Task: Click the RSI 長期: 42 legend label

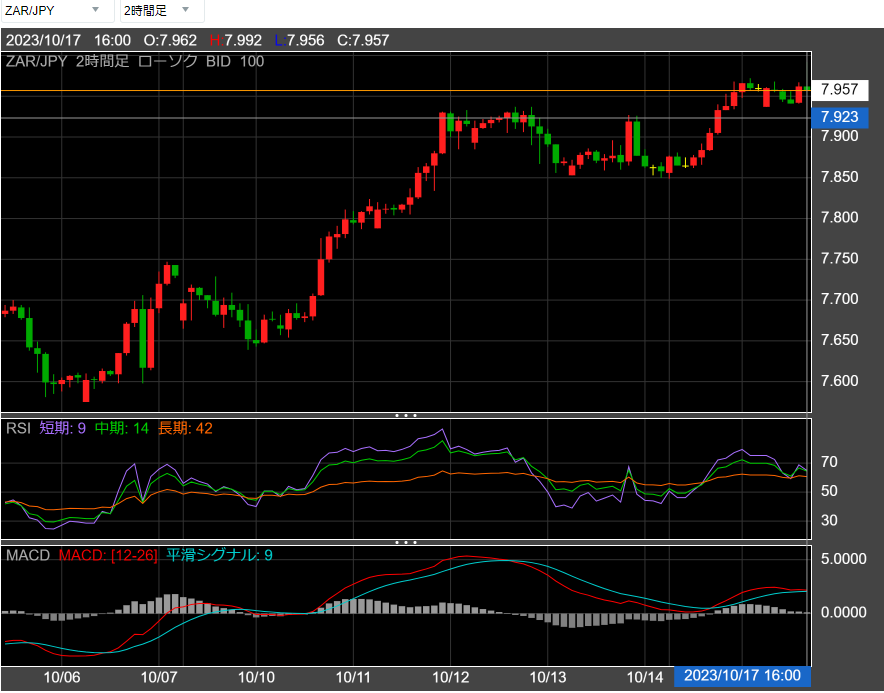Action: click(x=185, y=428)
